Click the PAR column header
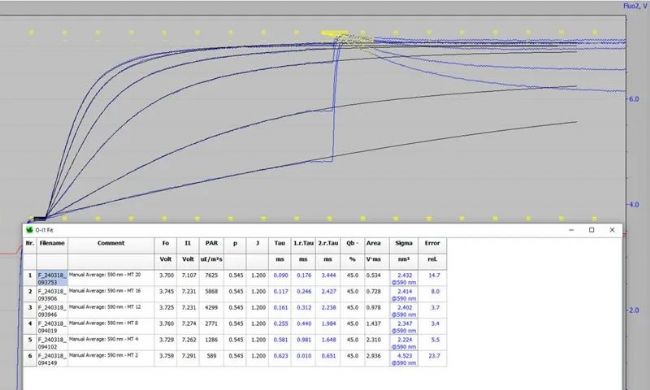This screenshot has width=650, height=390. pyautogui.click(x=211, y=243)
